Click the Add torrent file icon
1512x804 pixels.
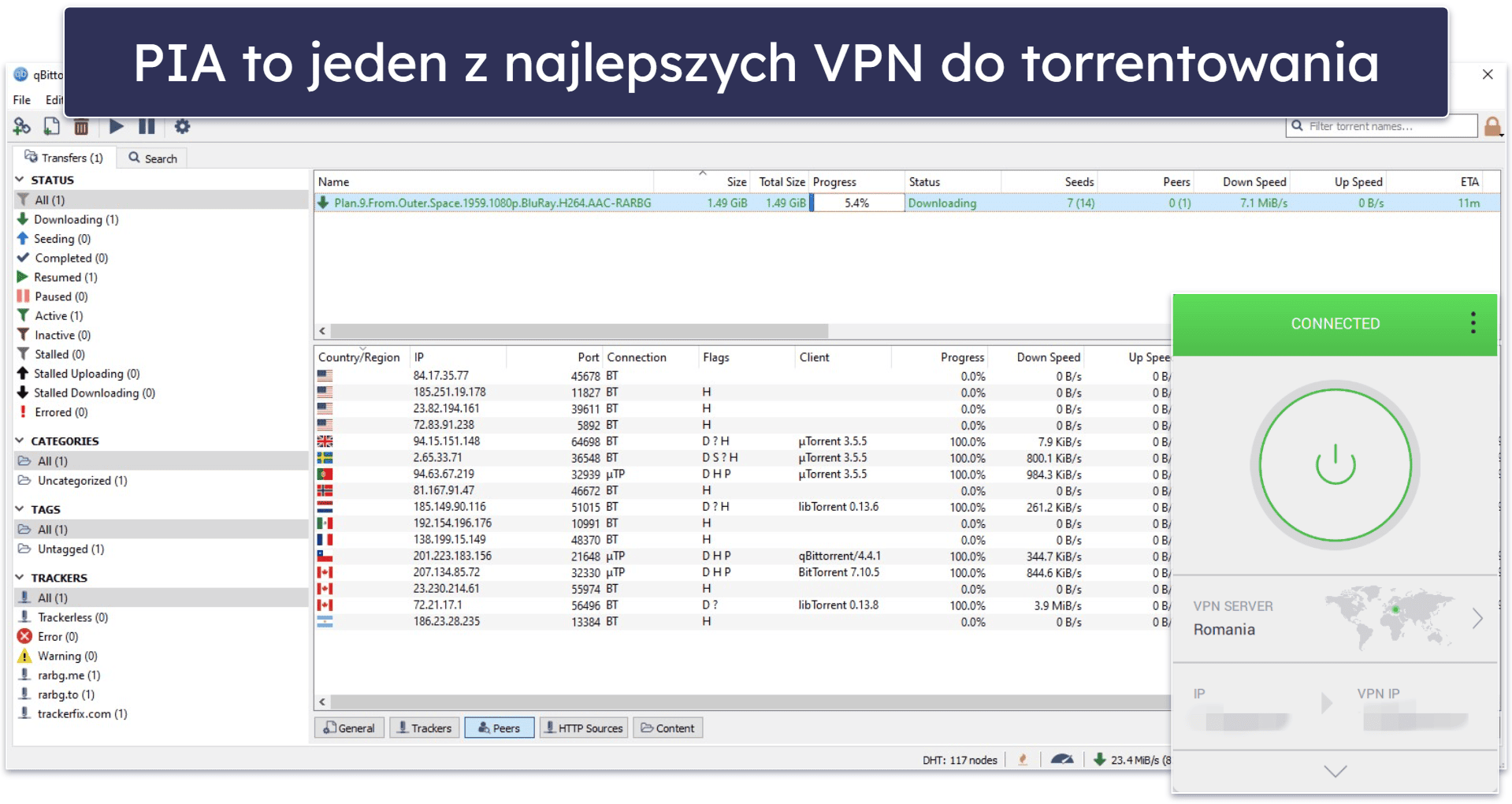coord(51,126)
